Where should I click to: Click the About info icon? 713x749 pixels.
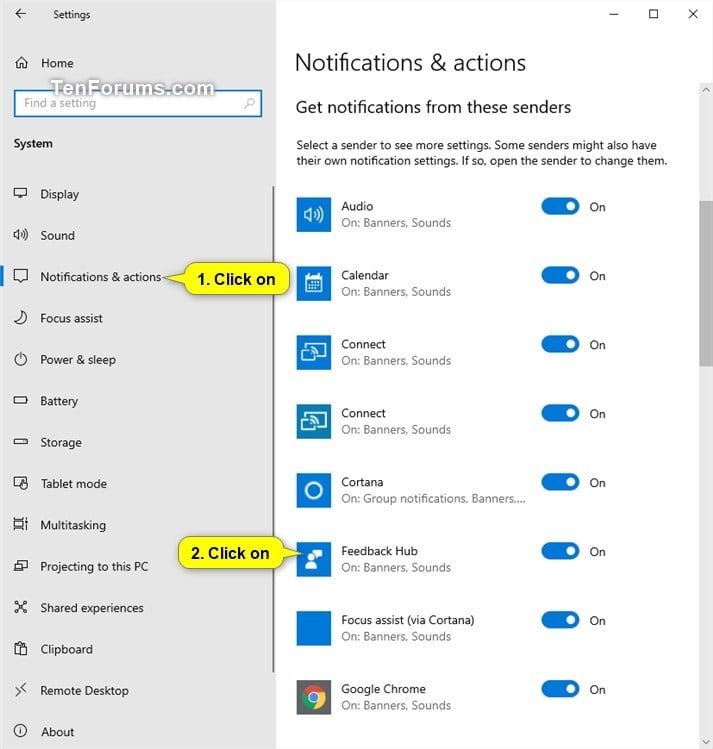[x=21, y=731]
